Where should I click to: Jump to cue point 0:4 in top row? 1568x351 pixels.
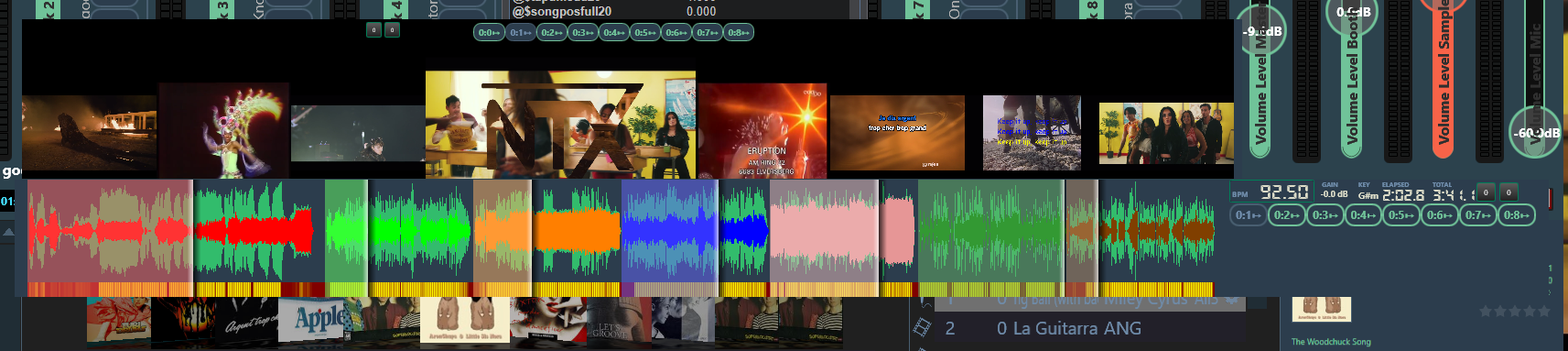[613, 33]
